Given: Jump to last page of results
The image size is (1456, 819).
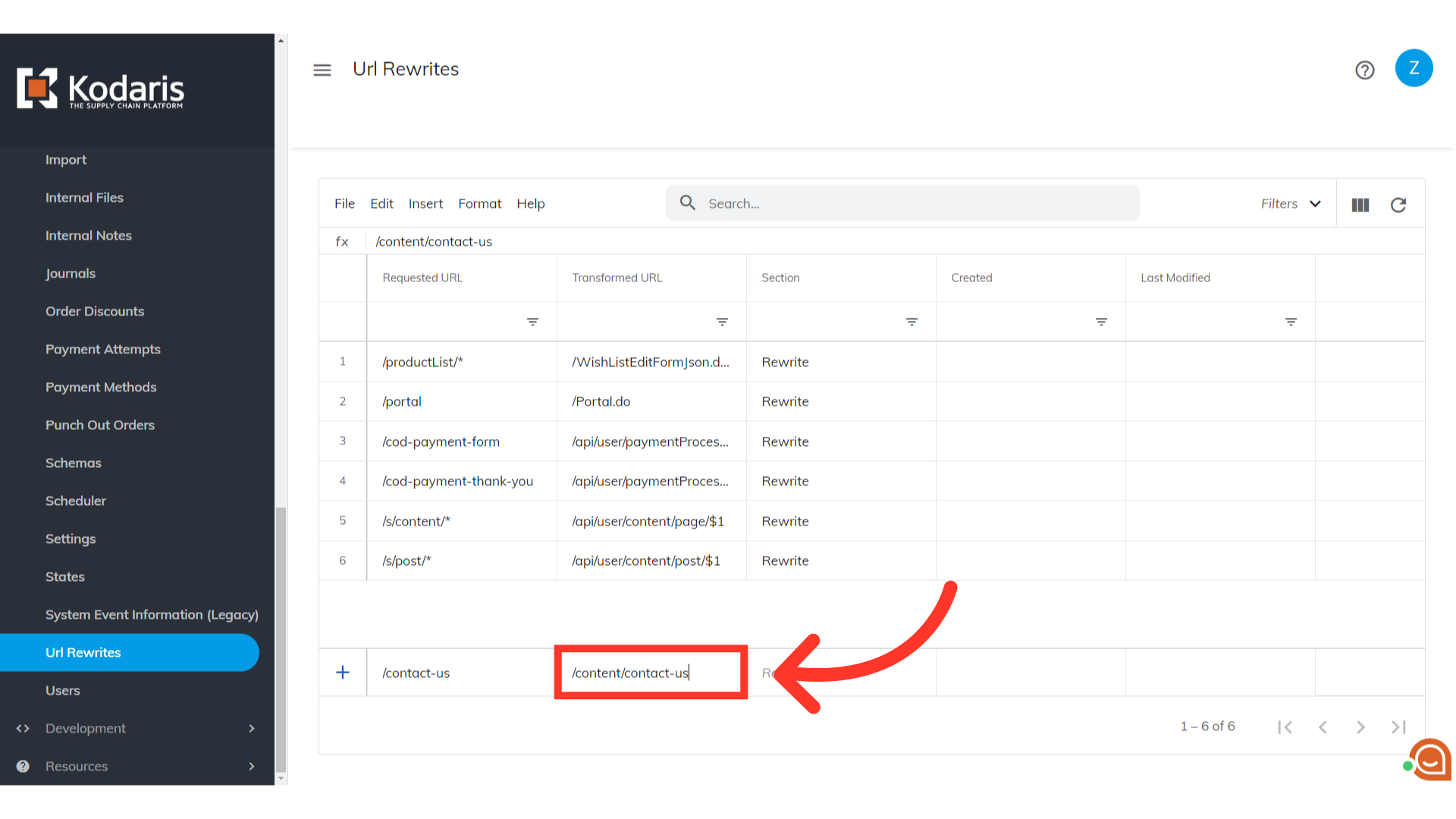Looking at the screenshot, I should (x=1398, y=727).
